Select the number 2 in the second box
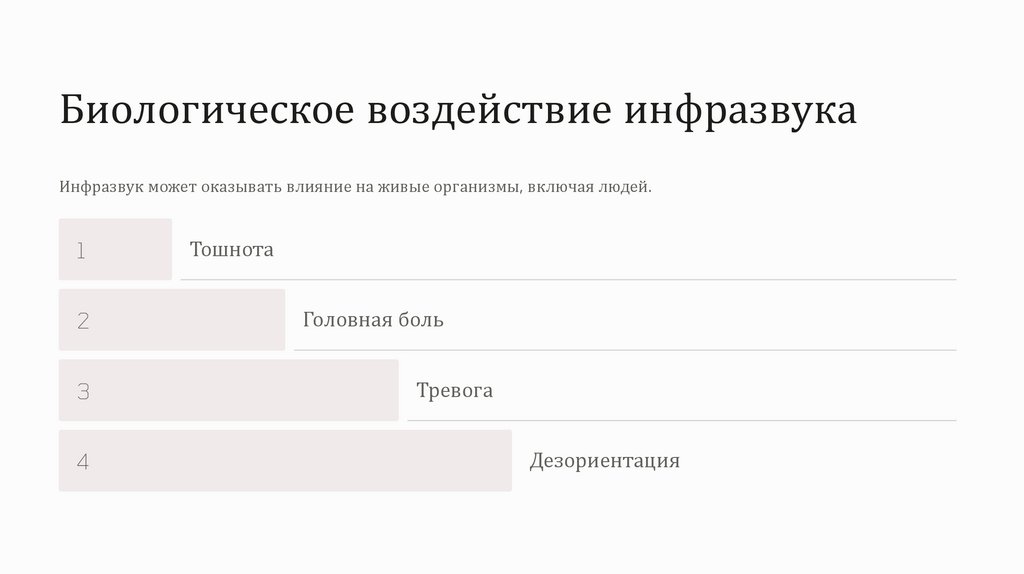Screen dimensions: 1024x574 [x=83, y=321]
